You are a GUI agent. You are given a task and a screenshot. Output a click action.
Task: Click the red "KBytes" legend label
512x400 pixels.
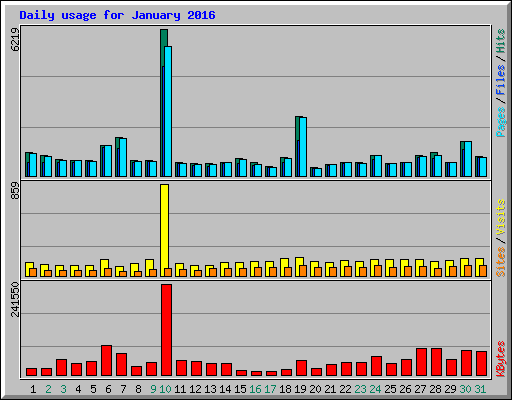coord(501,359)
